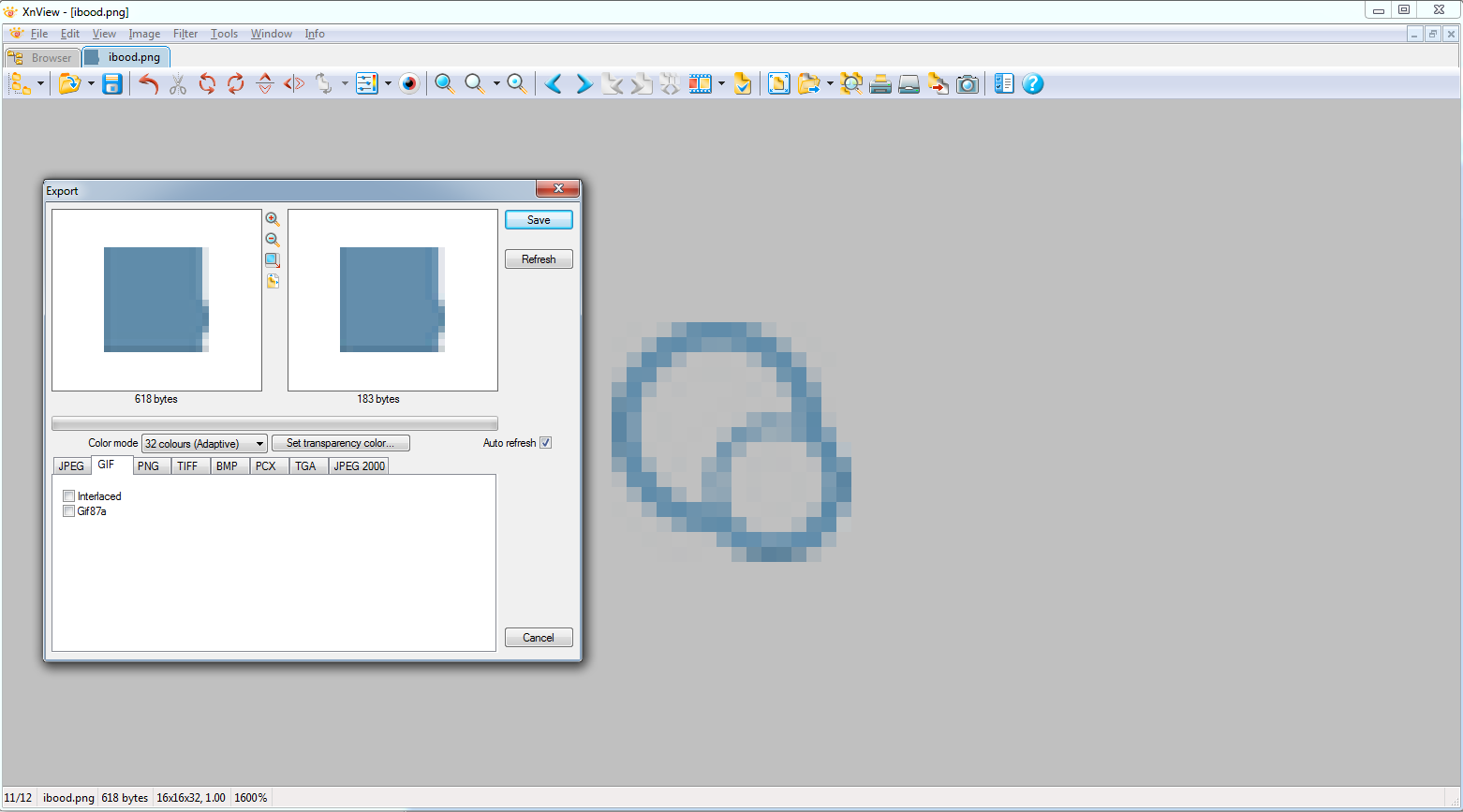This screenshot has width=1463, height=812.
Task: Click the printer icon in toolbar
Action: (879, 84)
